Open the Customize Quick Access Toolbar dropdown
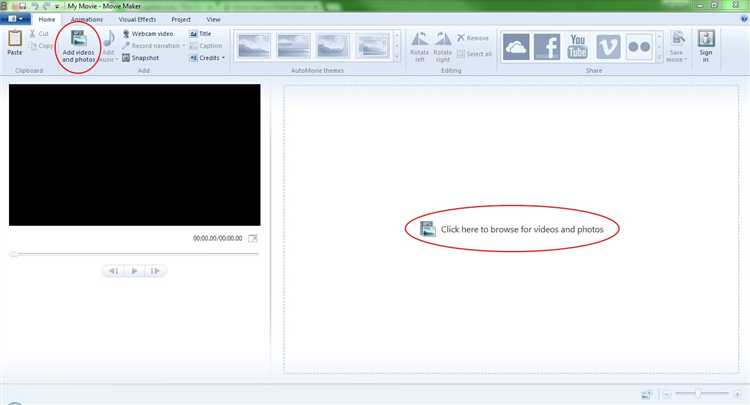This screenshot has height=405, width=750. click(57, 7)
